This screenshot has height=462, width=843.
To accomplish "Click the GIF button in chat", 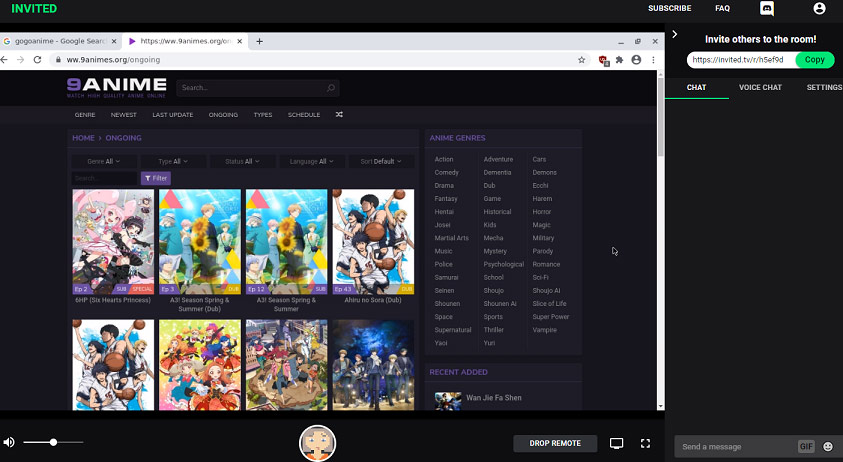I will [x=806, y=446].
